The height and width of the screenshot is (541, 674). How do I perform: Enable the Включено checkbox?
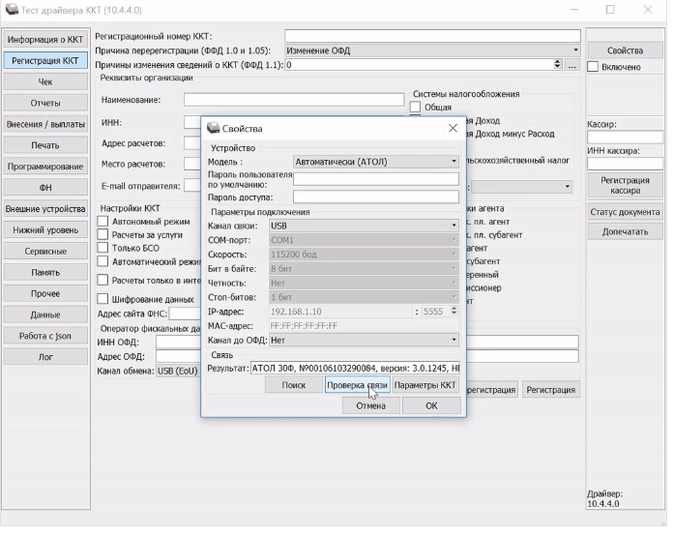(x=593, y=67)
